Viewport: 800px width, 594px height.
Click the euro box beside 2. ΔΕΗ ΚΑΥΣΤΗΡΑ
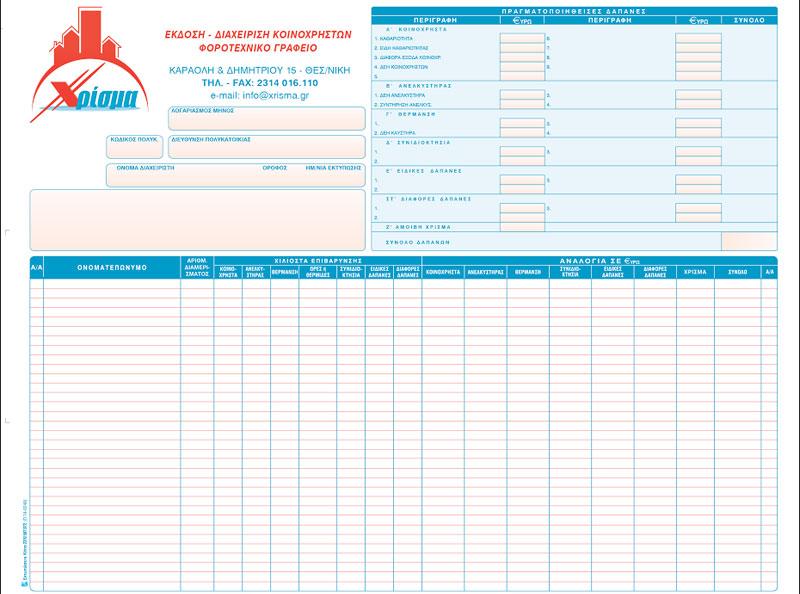coord(522,133)
